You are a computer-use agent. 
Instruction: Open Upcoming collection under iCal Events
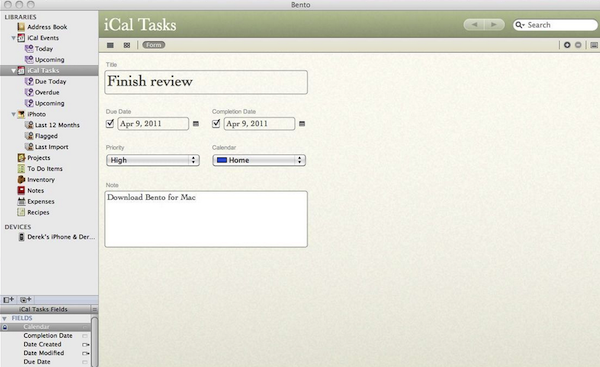49,60
